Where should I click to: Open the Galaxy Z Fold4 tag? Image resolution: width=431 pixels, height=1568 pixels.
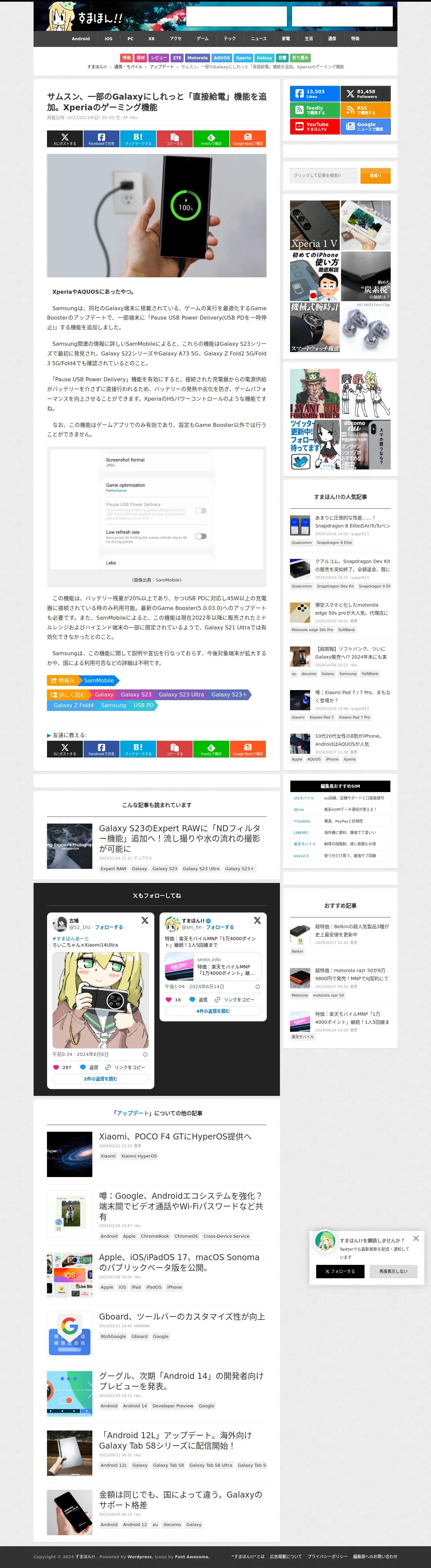click(x=73, y=706)
